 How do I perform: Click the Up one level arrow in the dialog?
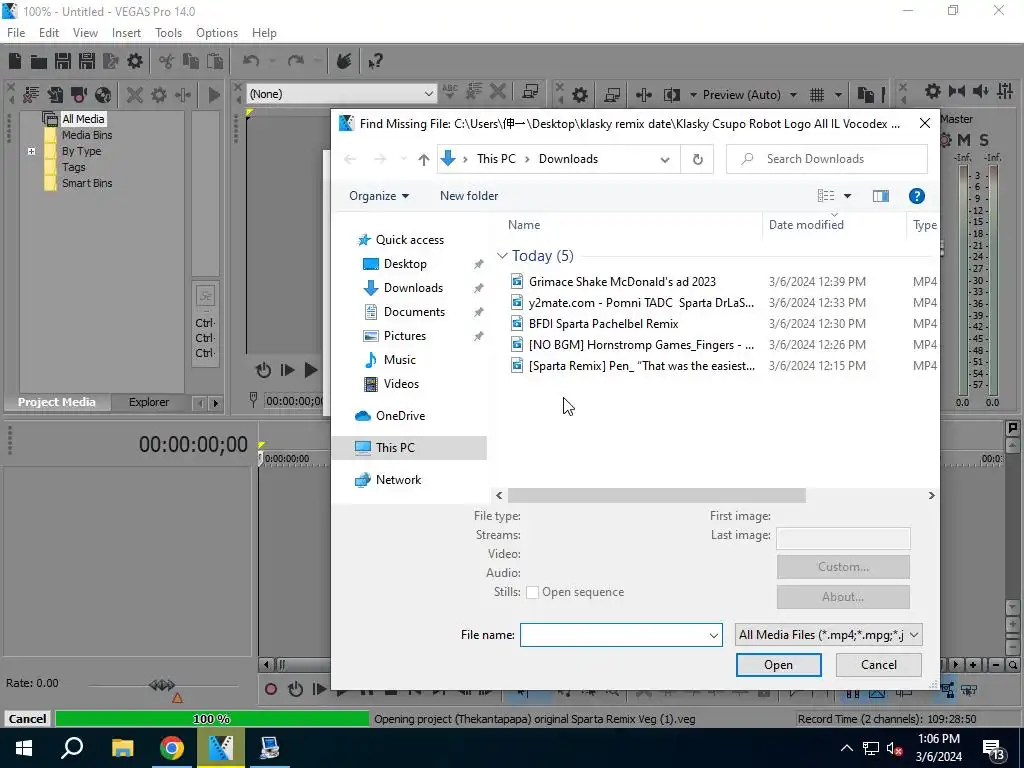click(423, 159)
